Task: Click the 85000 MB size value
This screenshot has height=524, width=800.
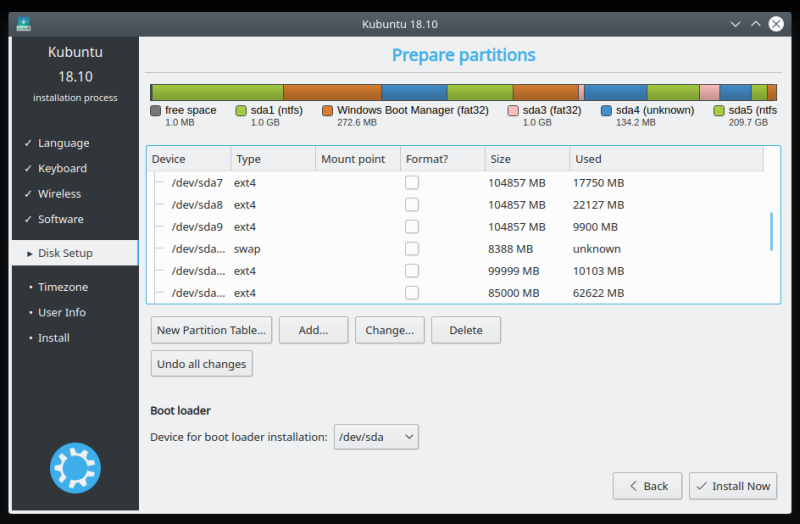Action: pos(514,292)
